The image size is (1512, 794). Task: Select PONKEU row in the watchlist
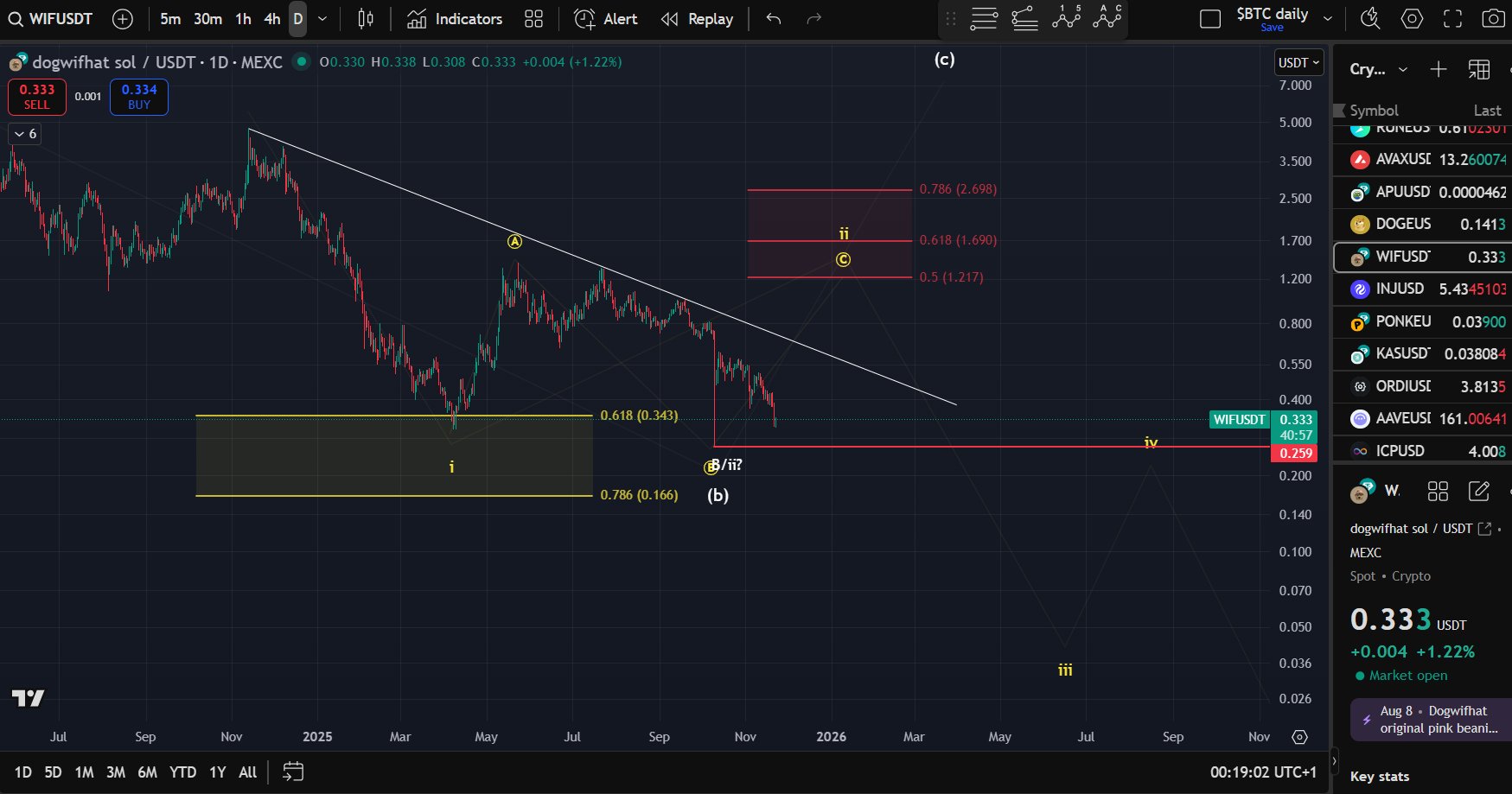point(1423,321)
